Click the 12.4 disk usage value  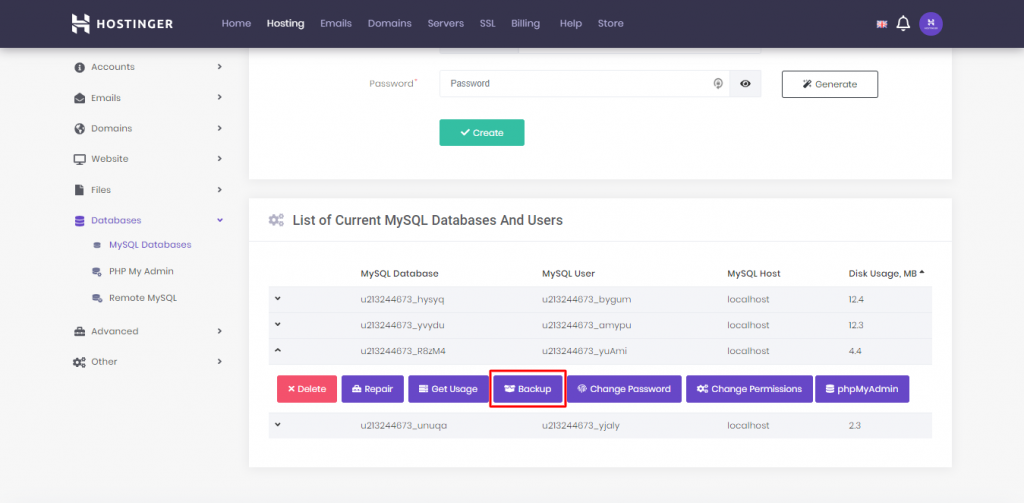click(x=856, y=299)
